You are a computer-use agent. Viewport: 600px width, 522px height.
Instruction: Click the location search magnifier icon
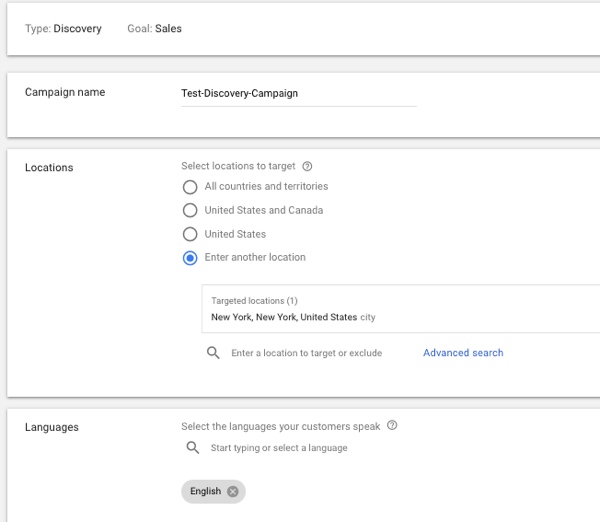click(x=213, y=353)
